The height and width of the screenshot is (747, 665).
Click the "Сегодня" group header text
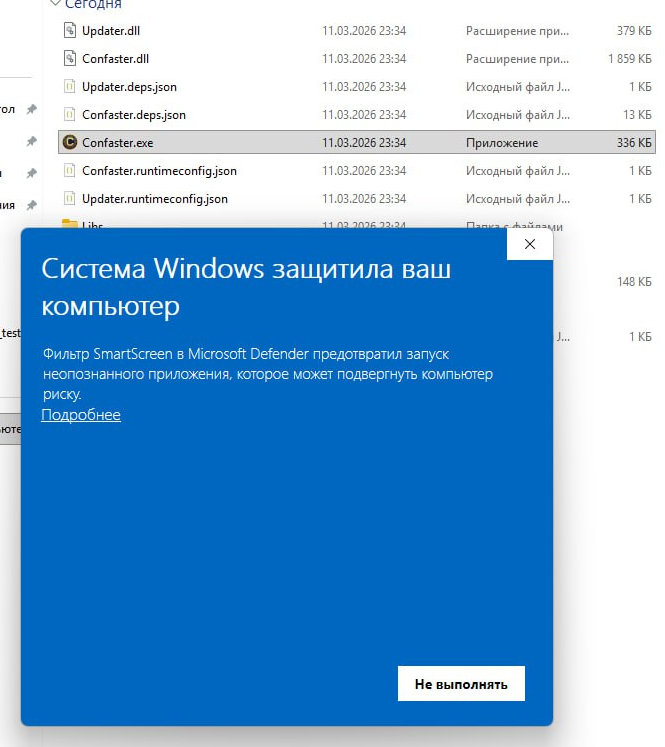click(x=93, y=4)
